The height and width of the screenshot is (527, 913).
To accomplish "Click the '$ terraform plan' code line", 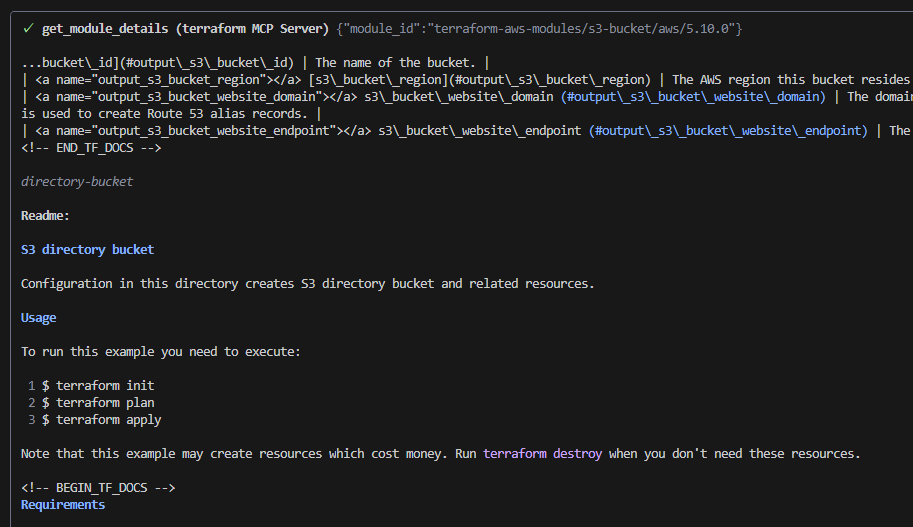I will [x=98, y=403].
